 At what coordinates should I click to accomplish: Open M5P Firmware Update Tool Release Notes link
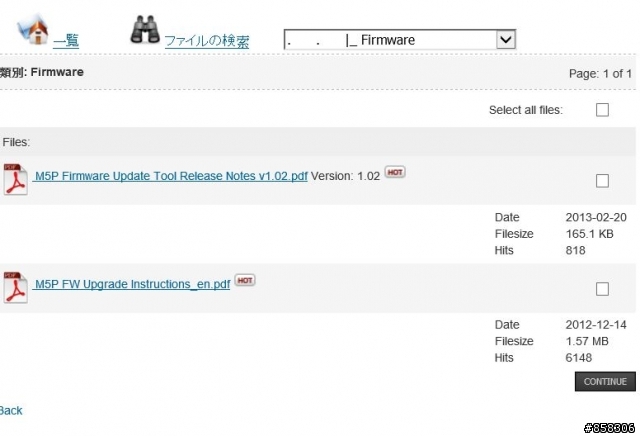pos(171,176)
